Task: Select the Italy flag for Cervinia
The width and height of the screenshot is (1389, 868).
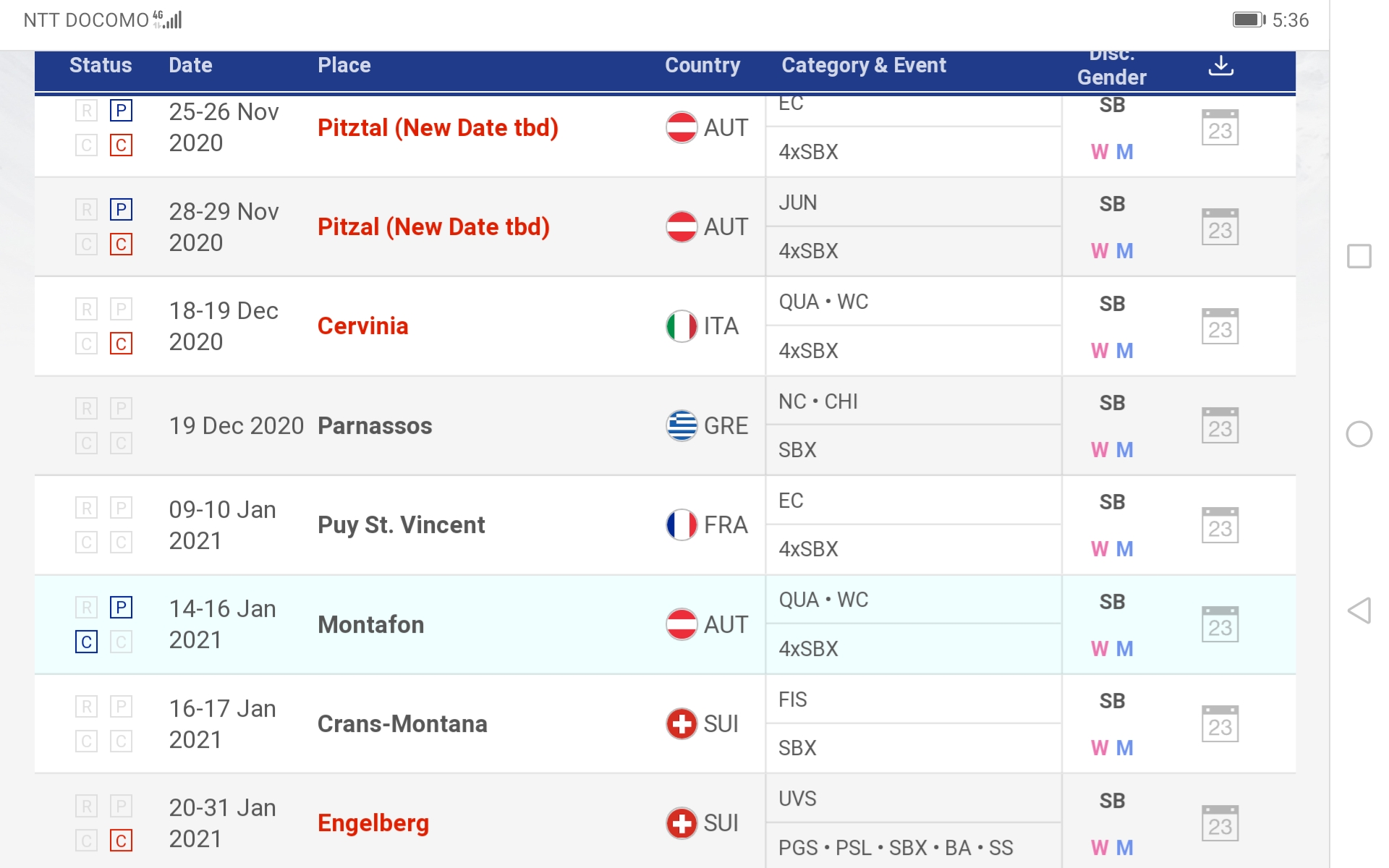Action: coord(681,326)
